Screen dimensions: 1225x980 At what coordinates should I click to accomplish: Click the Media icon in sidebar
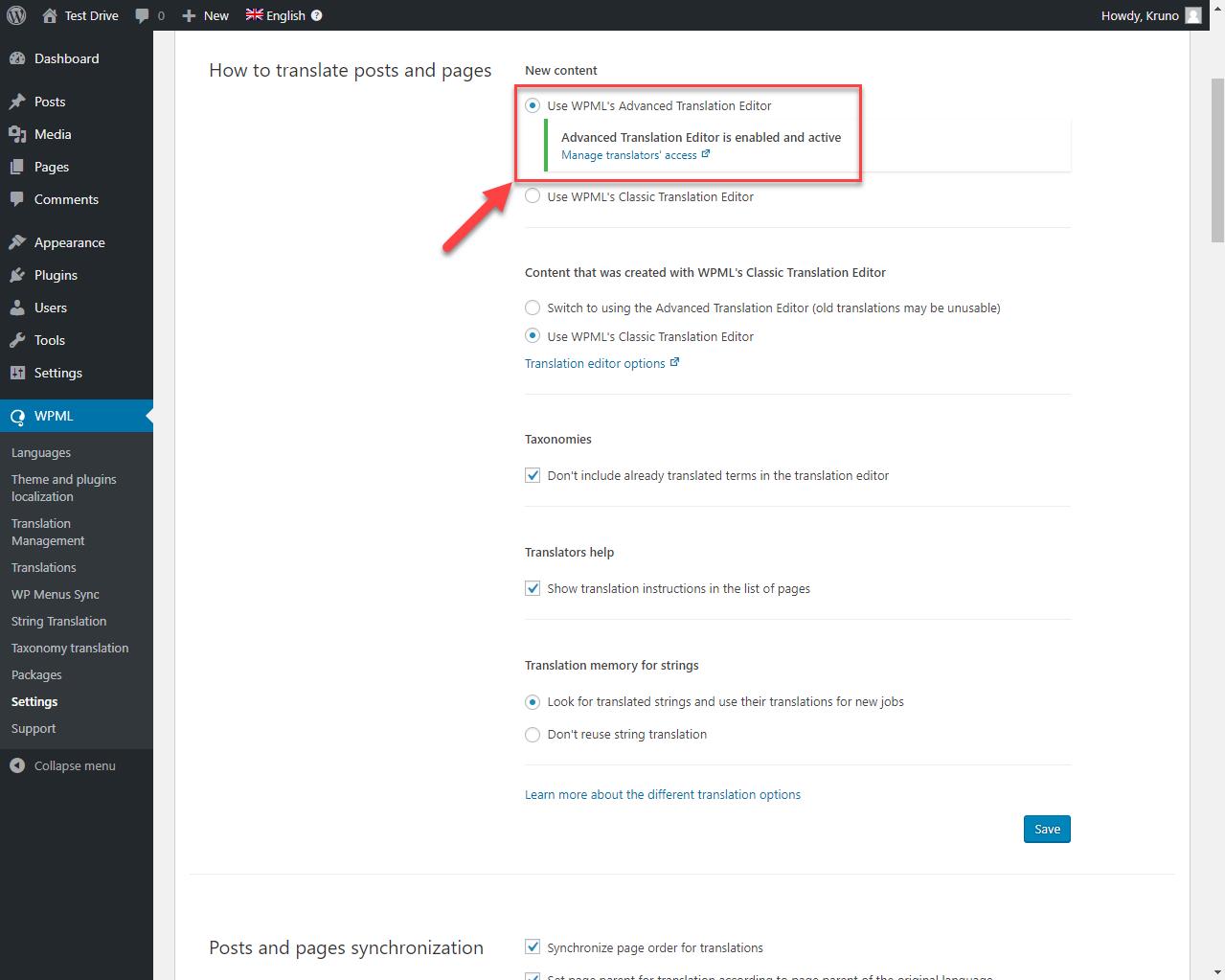click(17, 134)
